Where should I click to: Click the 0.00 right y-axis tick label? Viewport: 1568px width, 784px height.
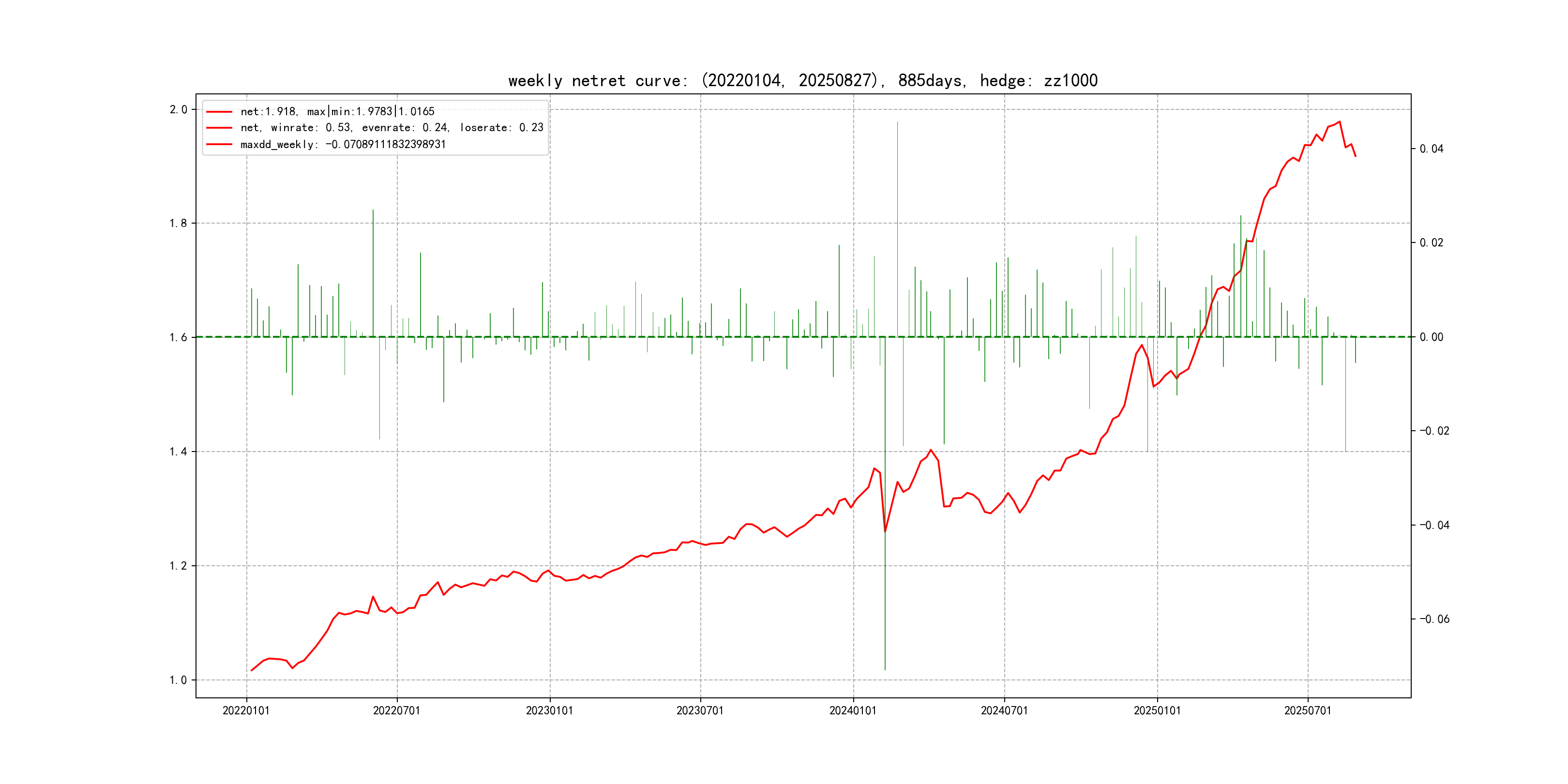pos(1431,337)
